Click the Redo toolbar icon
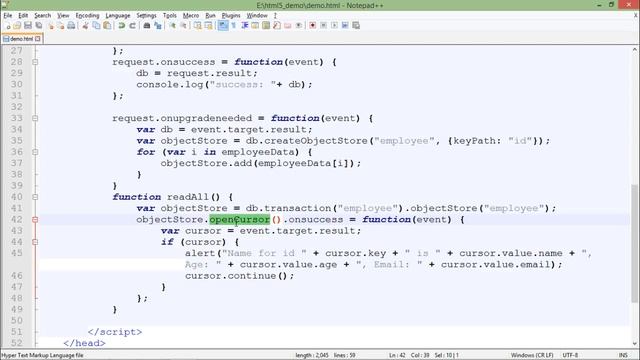640x360 pixels. click(132, 25)
